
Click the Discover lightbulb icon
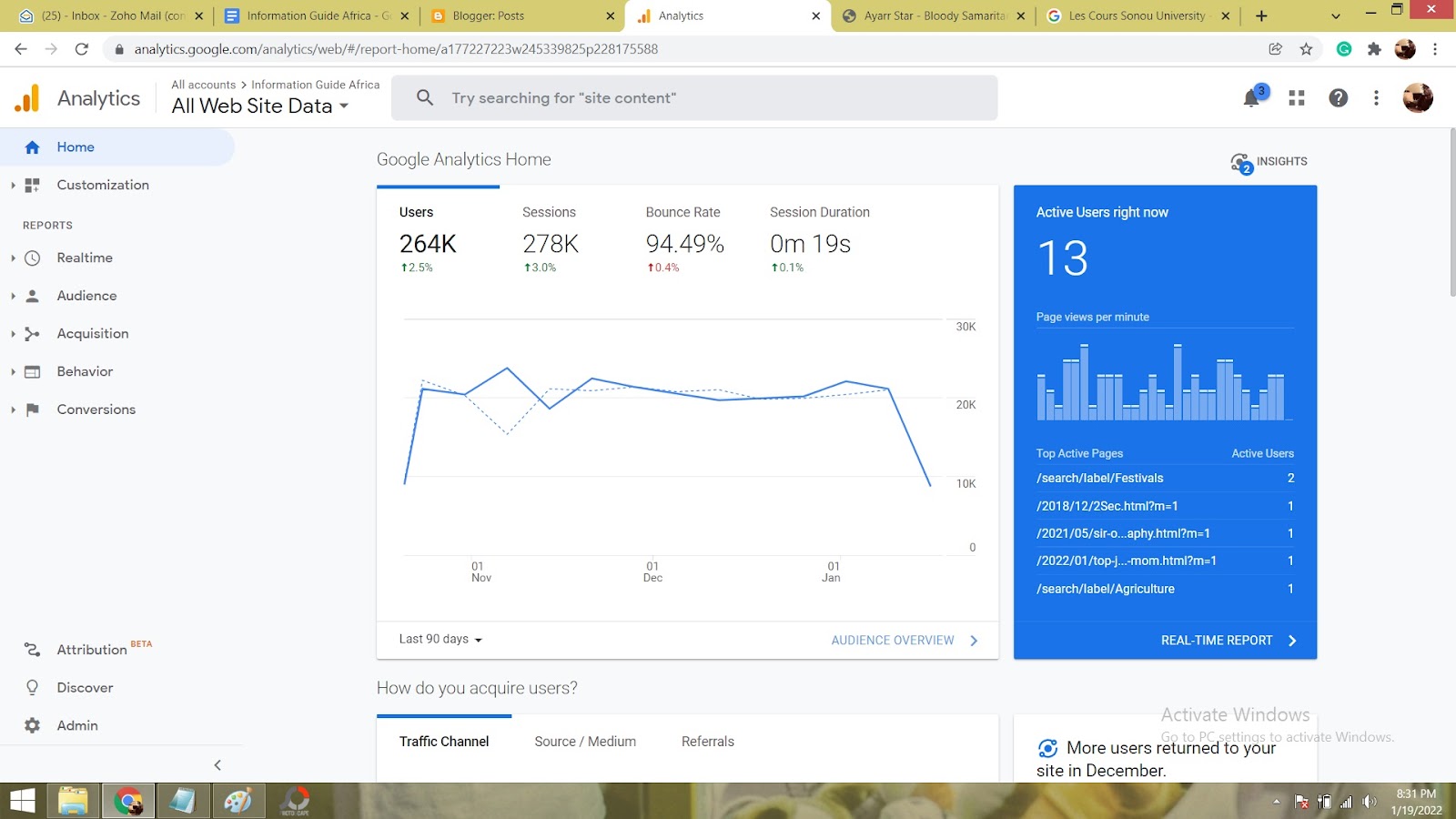33,688
